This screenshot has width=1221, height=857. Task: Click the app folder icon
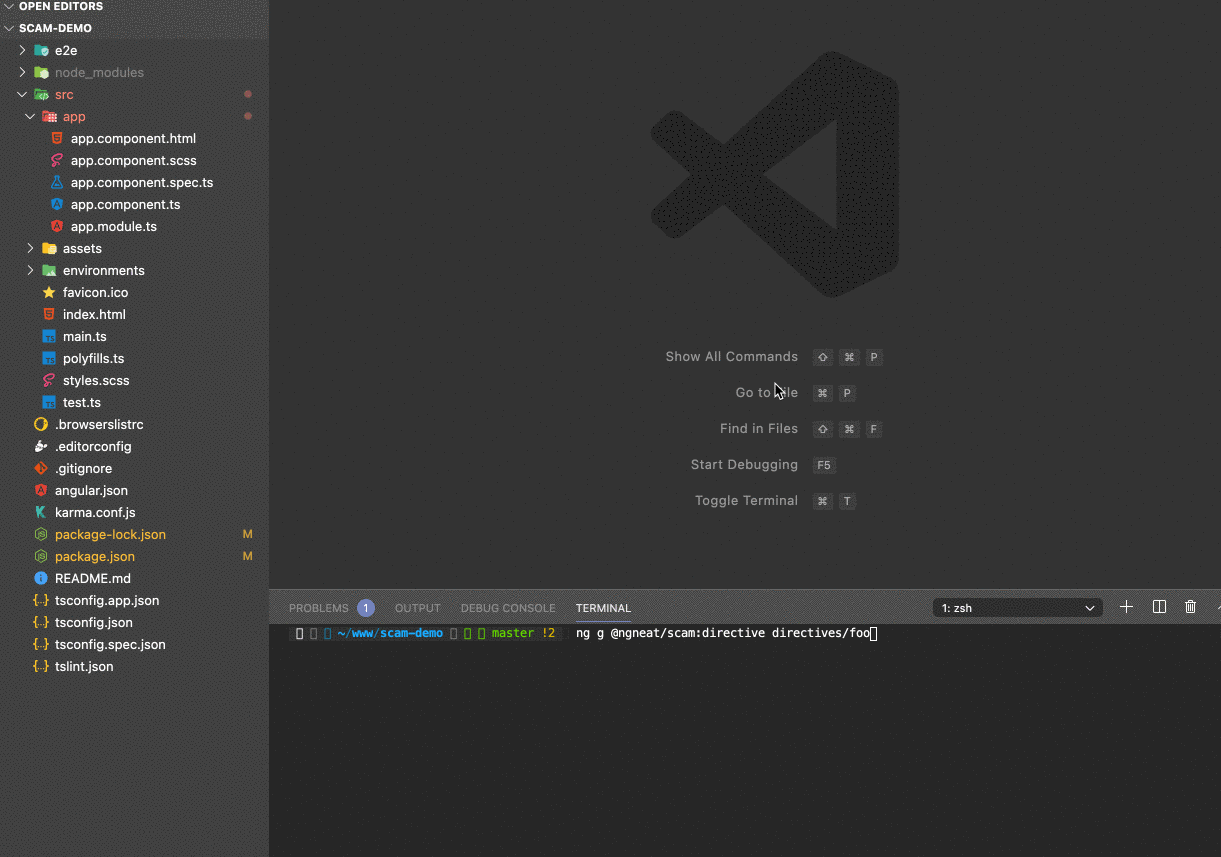[x=49, y=116]
